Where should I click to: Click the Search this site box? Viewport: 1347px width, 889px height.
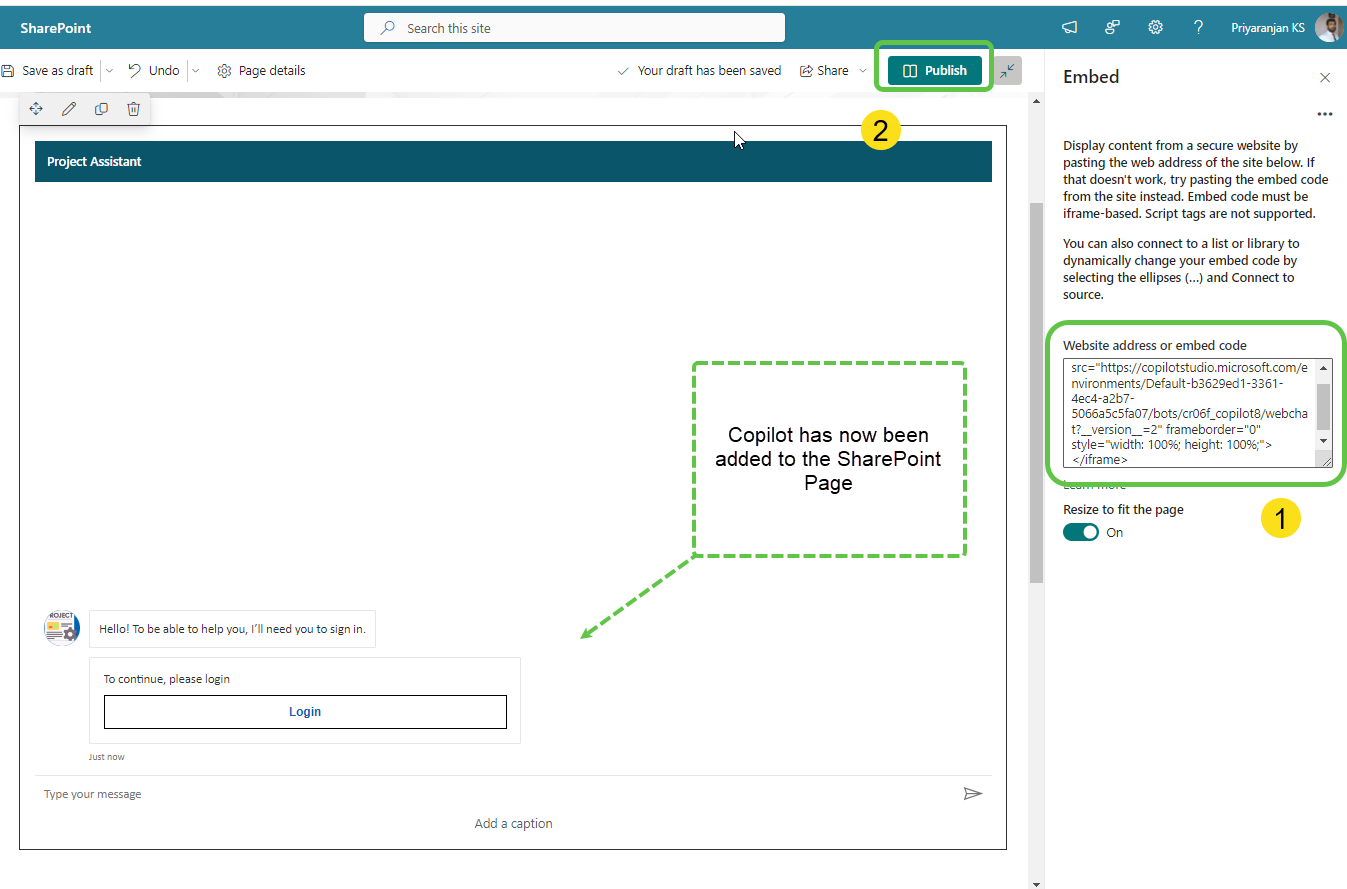point(574,28)
